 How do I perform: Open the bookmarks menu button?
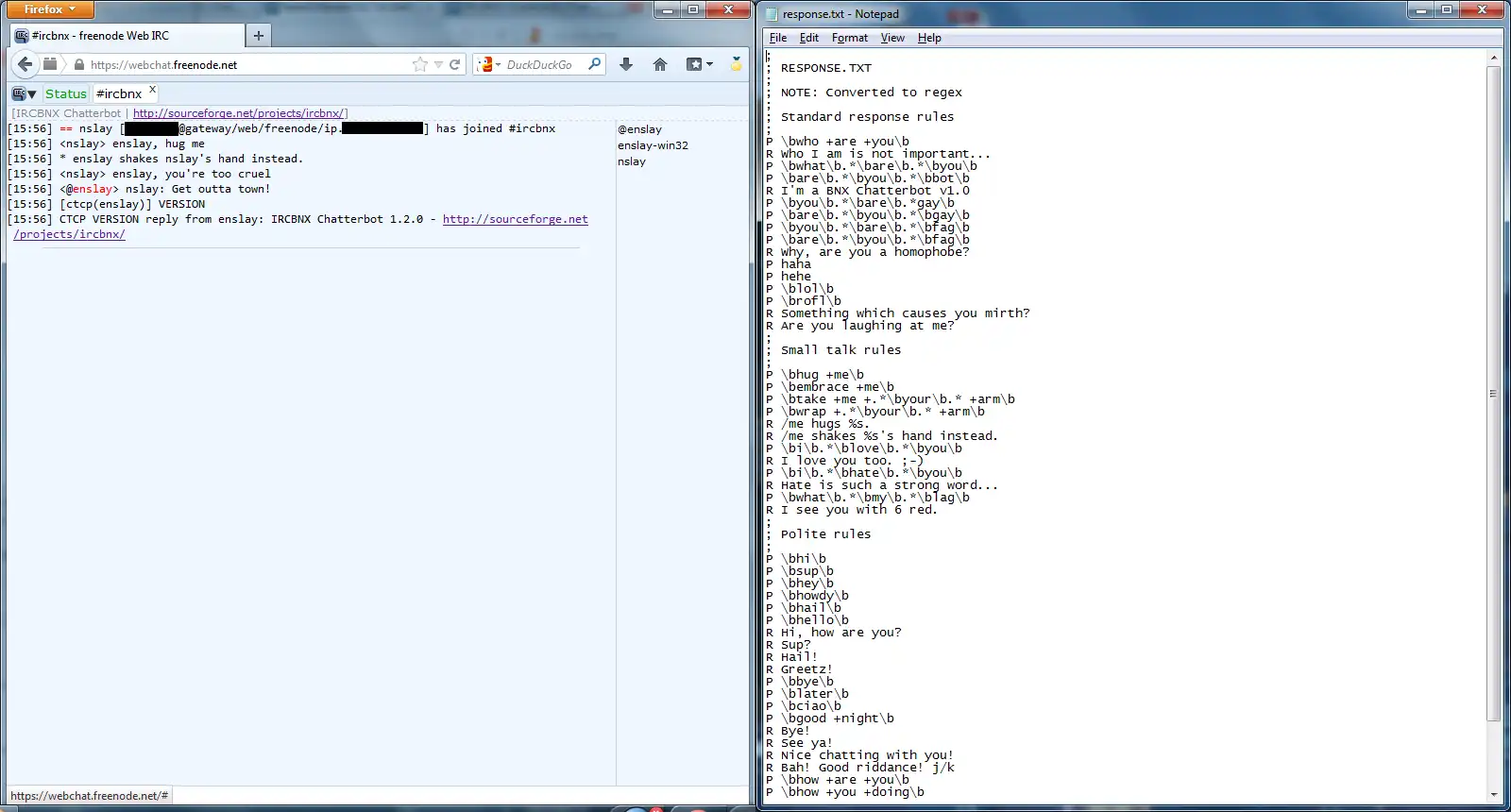pos(700,64)
